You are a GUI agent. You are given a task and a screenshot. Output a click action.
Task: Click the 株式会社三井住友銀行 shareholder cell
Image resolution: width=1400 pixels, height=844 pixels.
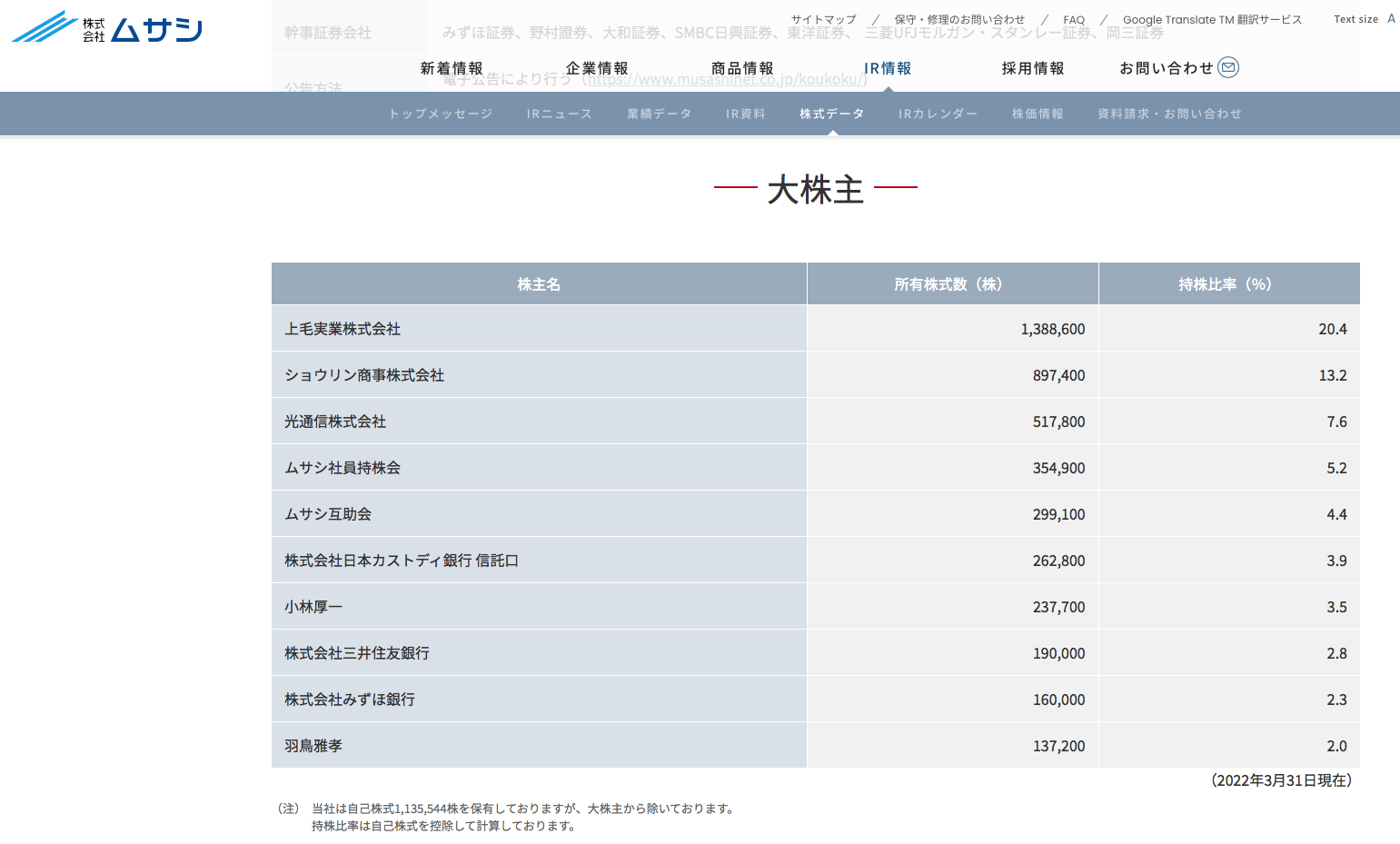[x=539, y=653]
